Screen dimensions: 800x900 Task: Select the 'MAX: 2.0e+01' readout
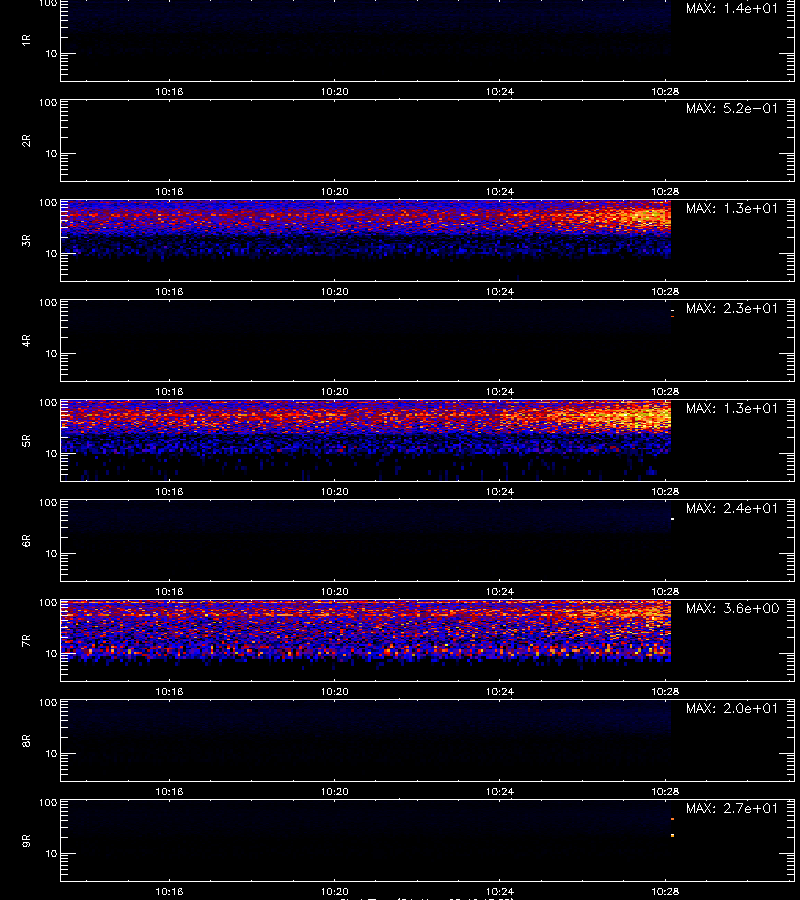click(732, 708)
